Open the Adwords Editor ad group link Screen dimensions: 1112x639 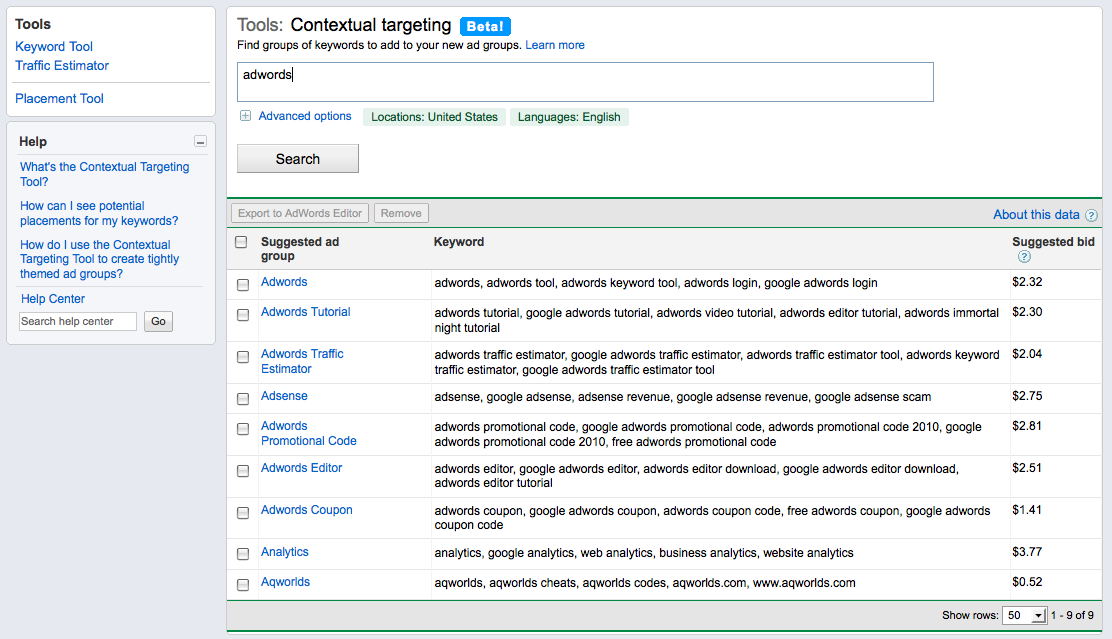pos(301,468)
